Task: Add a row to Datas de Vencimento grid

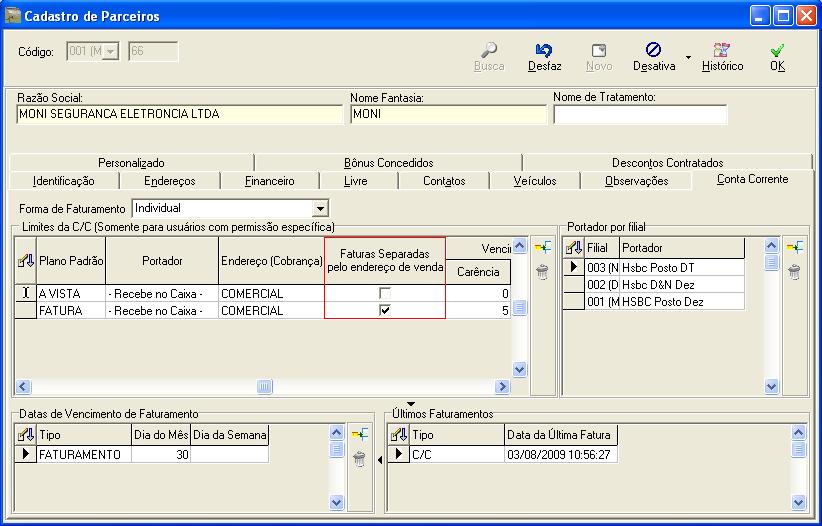Action: click(x=360, y=434)
